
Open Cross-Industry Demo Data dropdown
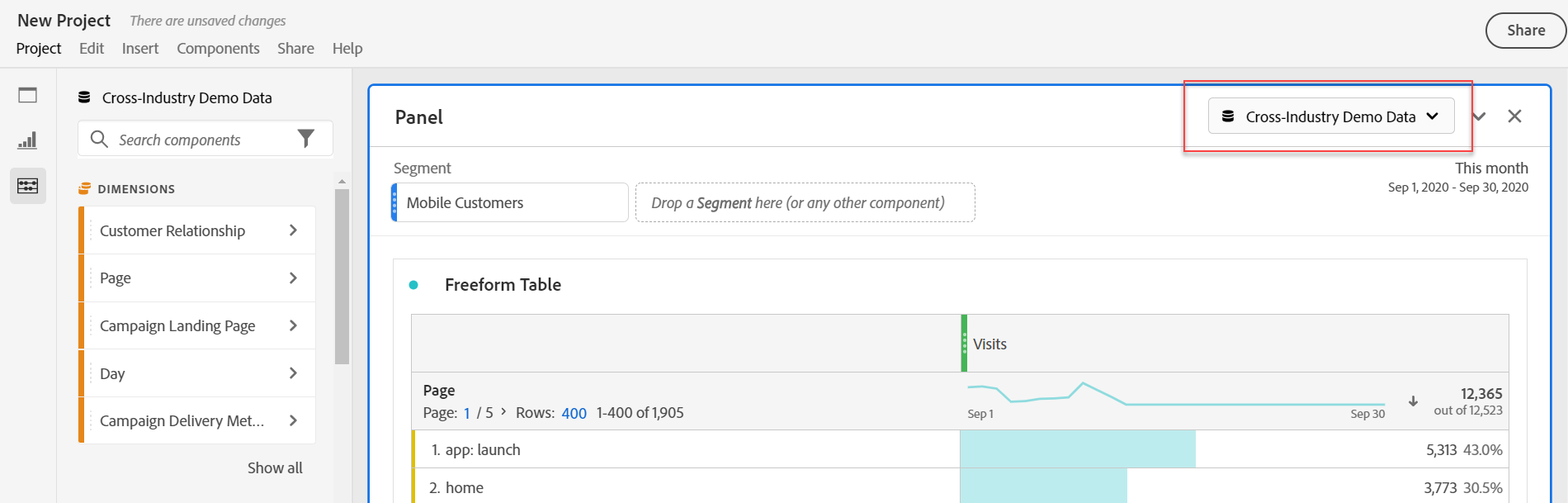tap(1330, 116)
